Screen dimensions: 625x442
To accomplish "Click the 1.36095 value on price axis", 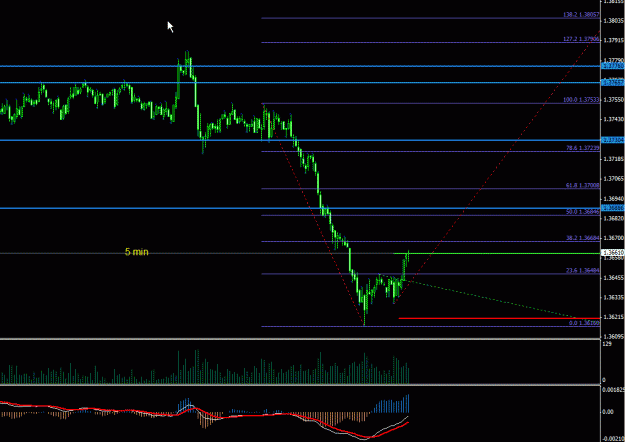I will 614,337.
